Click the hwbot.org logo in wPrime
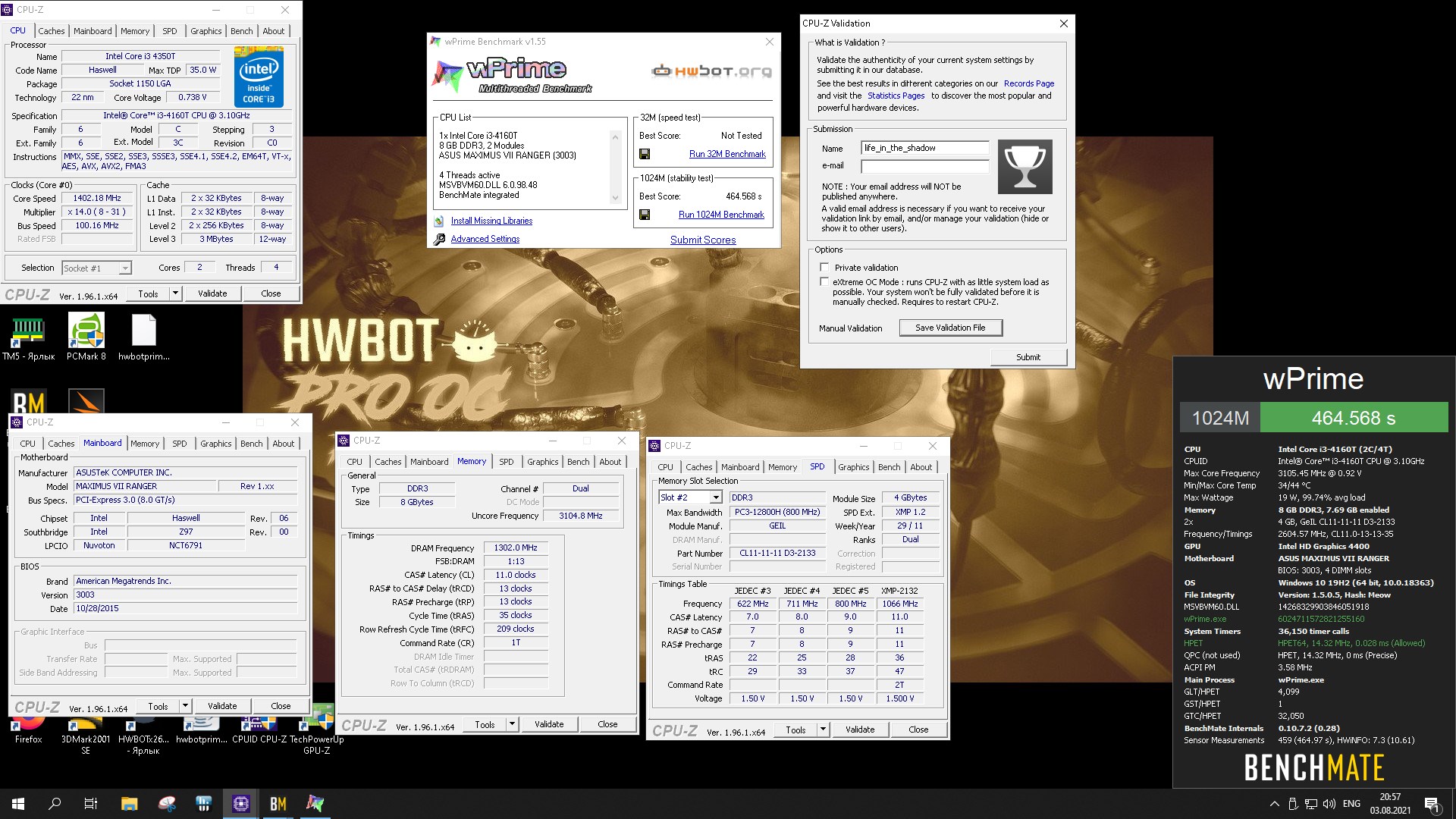The height and width of the screenshot is (819, 1456). point(711,71)
